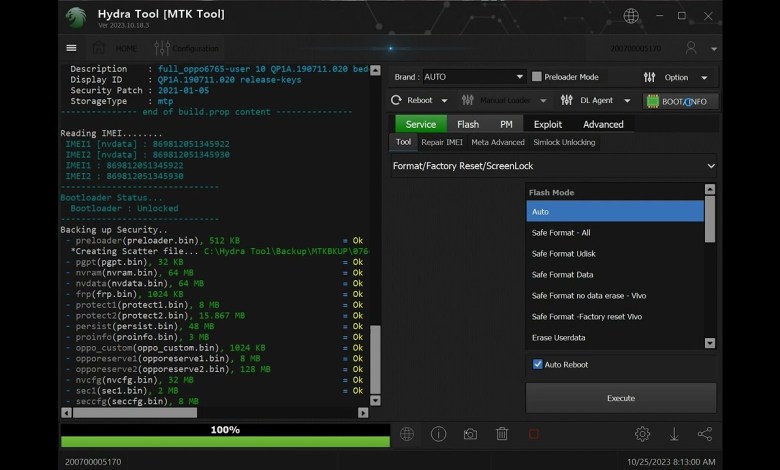
Task: Open the hamburger menu icon
Action: tap(71, 48)
